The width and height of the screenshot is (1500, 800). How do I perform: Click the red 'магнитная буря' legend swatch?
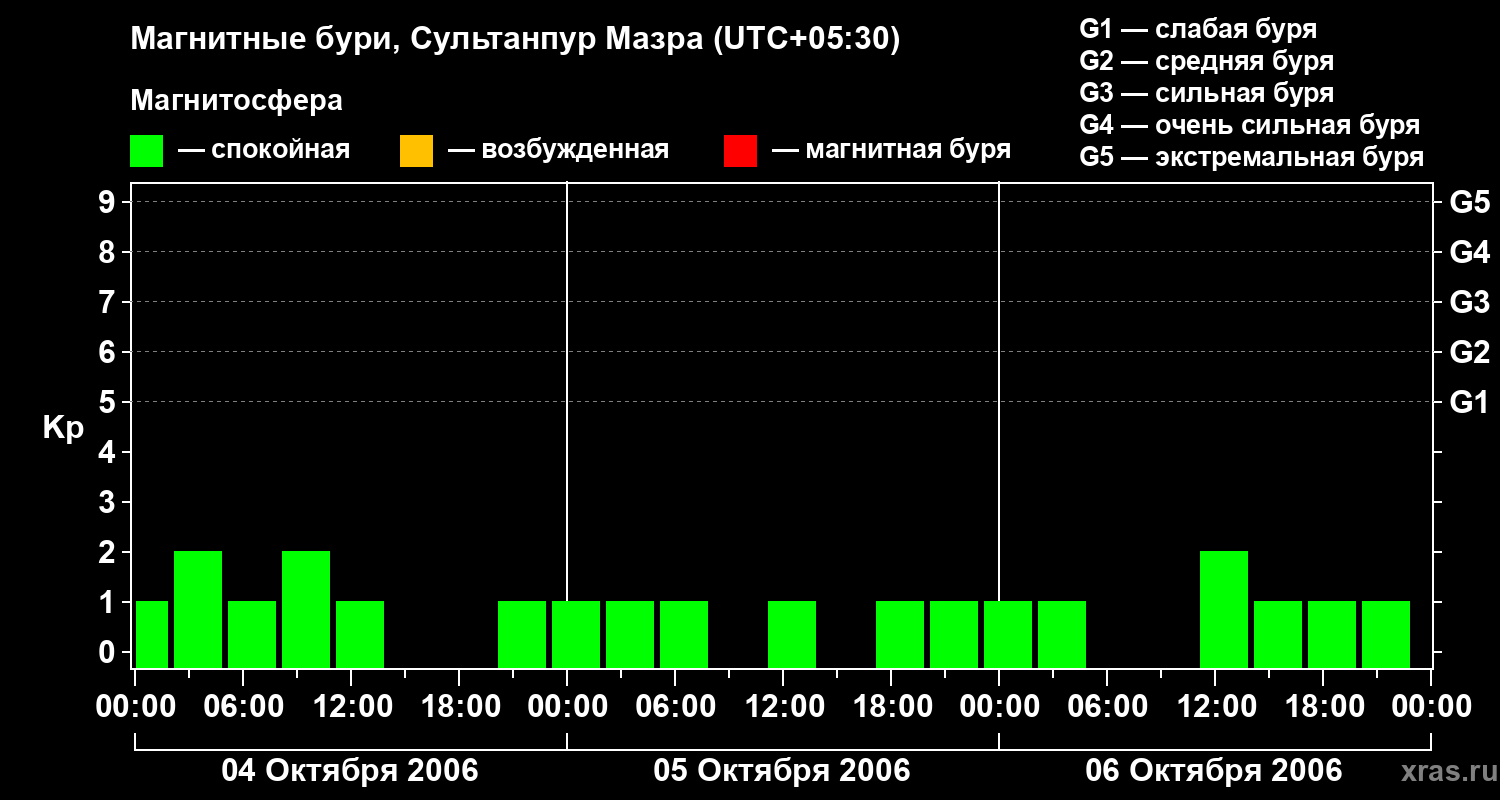(740, 151)
